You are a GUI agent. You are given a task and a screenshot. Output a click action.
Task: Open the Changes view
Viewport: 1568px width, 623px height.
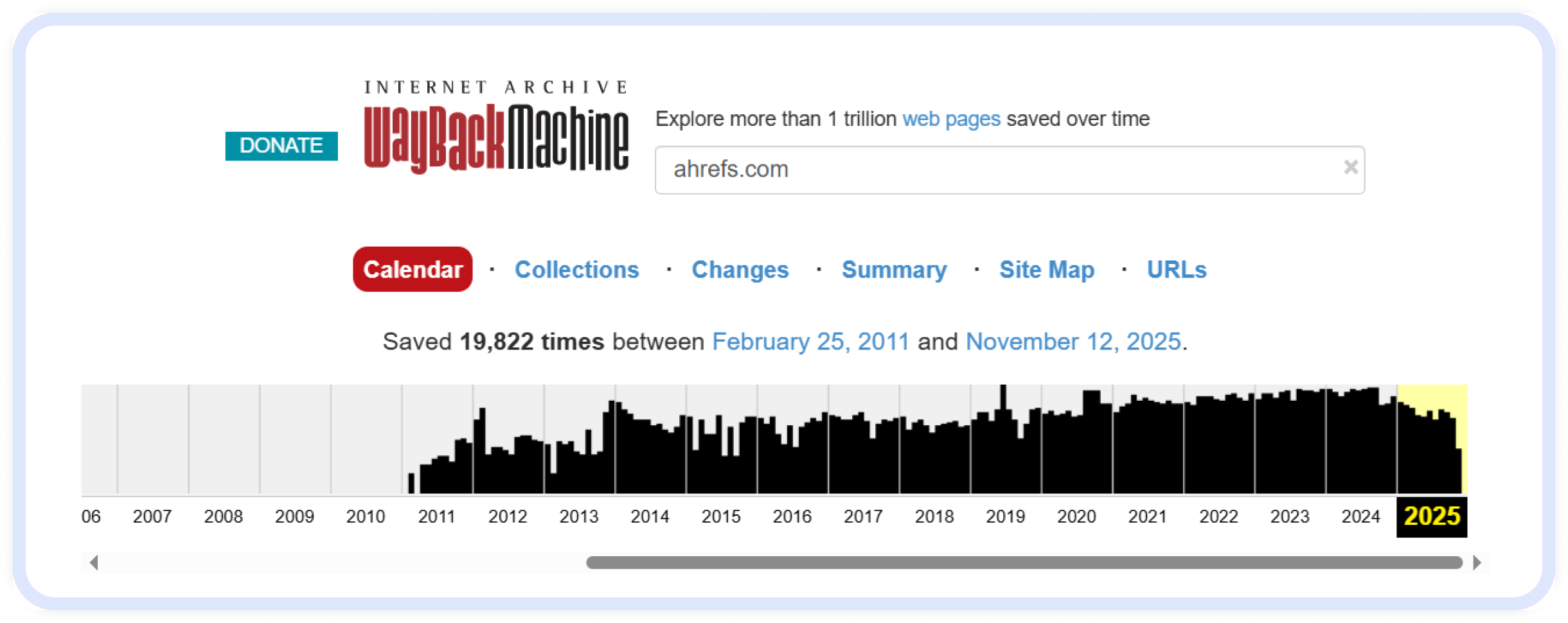(x=740, y=270)
